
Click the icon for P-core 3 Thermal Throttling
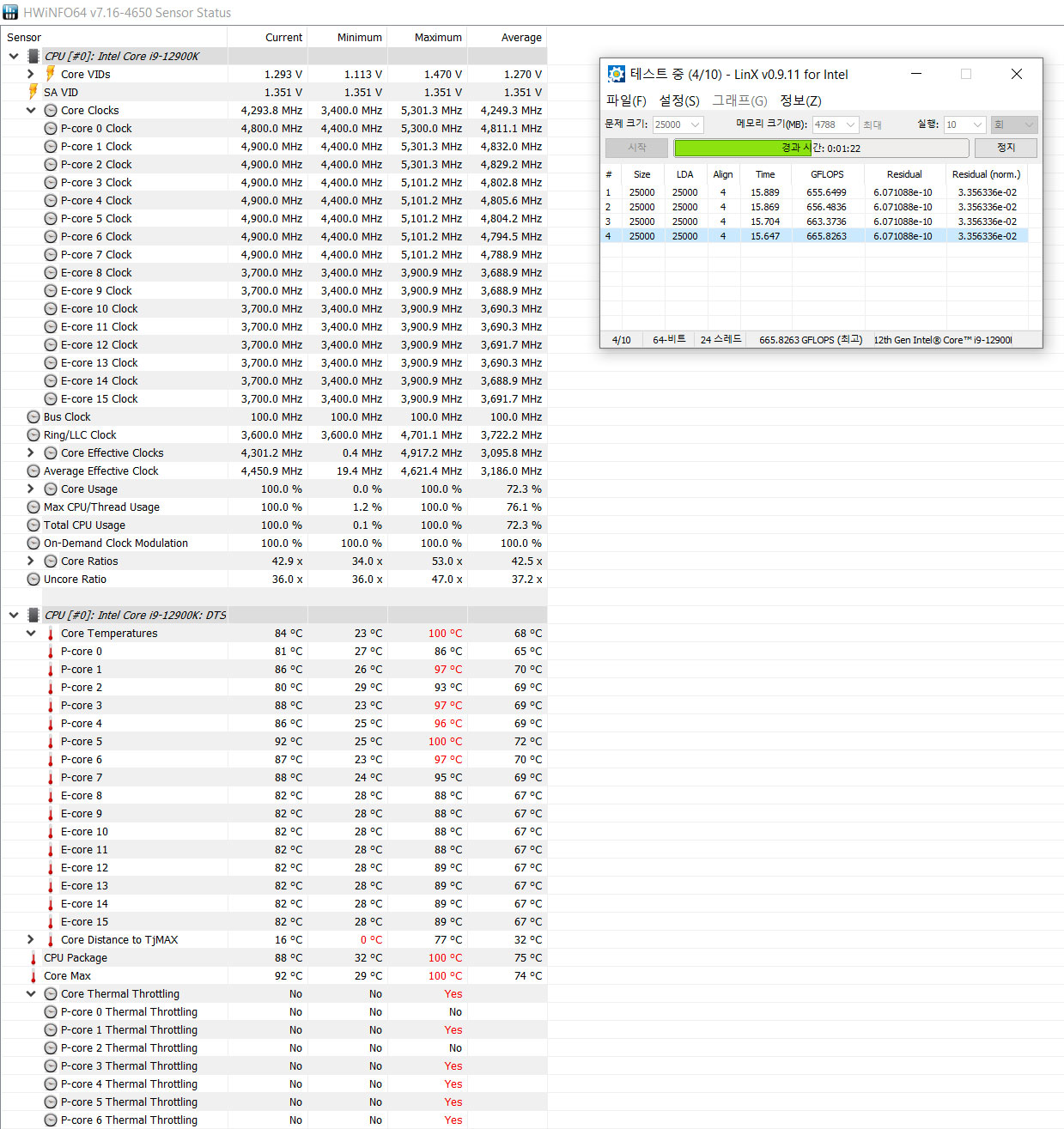[x=51, y=1065]
